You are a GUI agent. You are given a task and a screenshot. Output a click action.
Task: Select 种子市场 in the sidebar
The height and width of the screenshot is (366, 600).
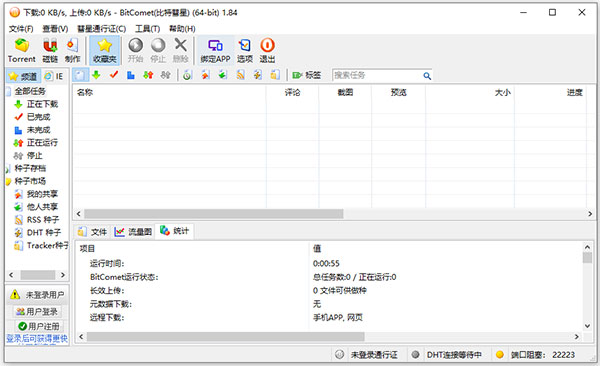point(30,181)
